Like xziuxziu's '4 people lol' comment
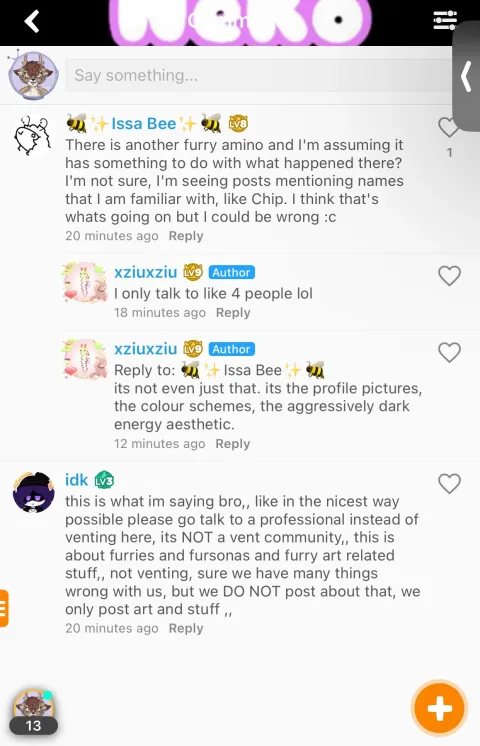 click(449, 275)
